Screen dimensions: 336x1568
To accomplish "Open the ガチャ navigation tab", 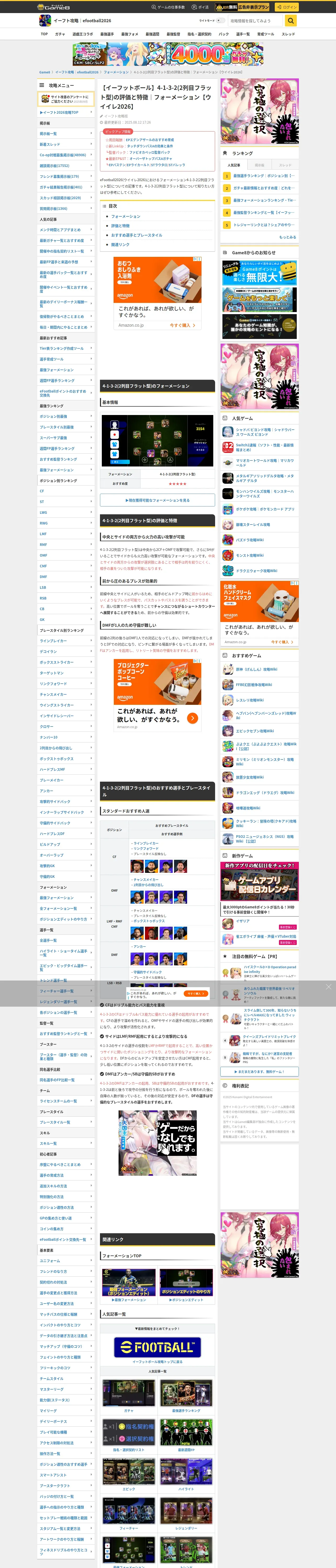I will (60, 34).
